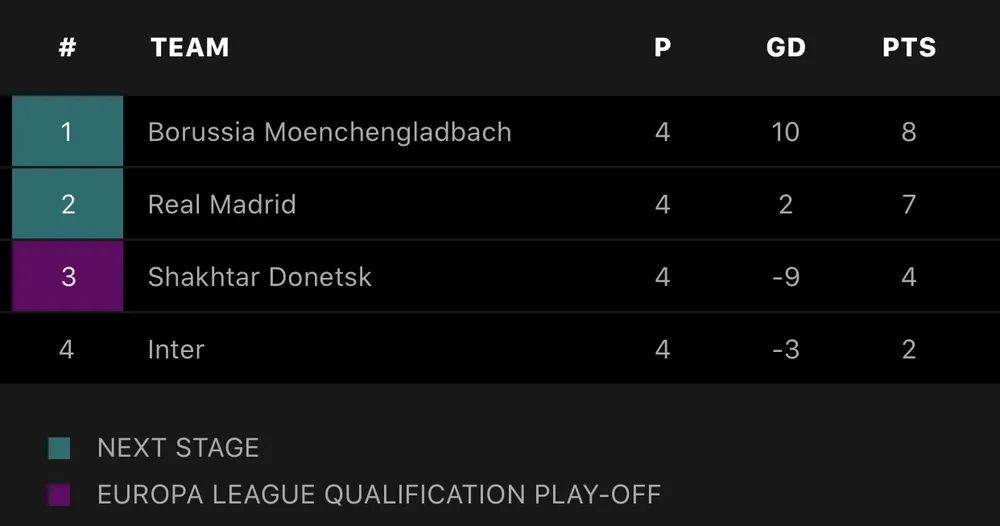Click EUROPA LEAGUE QUALIFICATION PLAY-OFF label
The width and height of the screenshot is (1000, 526).
click(x=379, y=494)
